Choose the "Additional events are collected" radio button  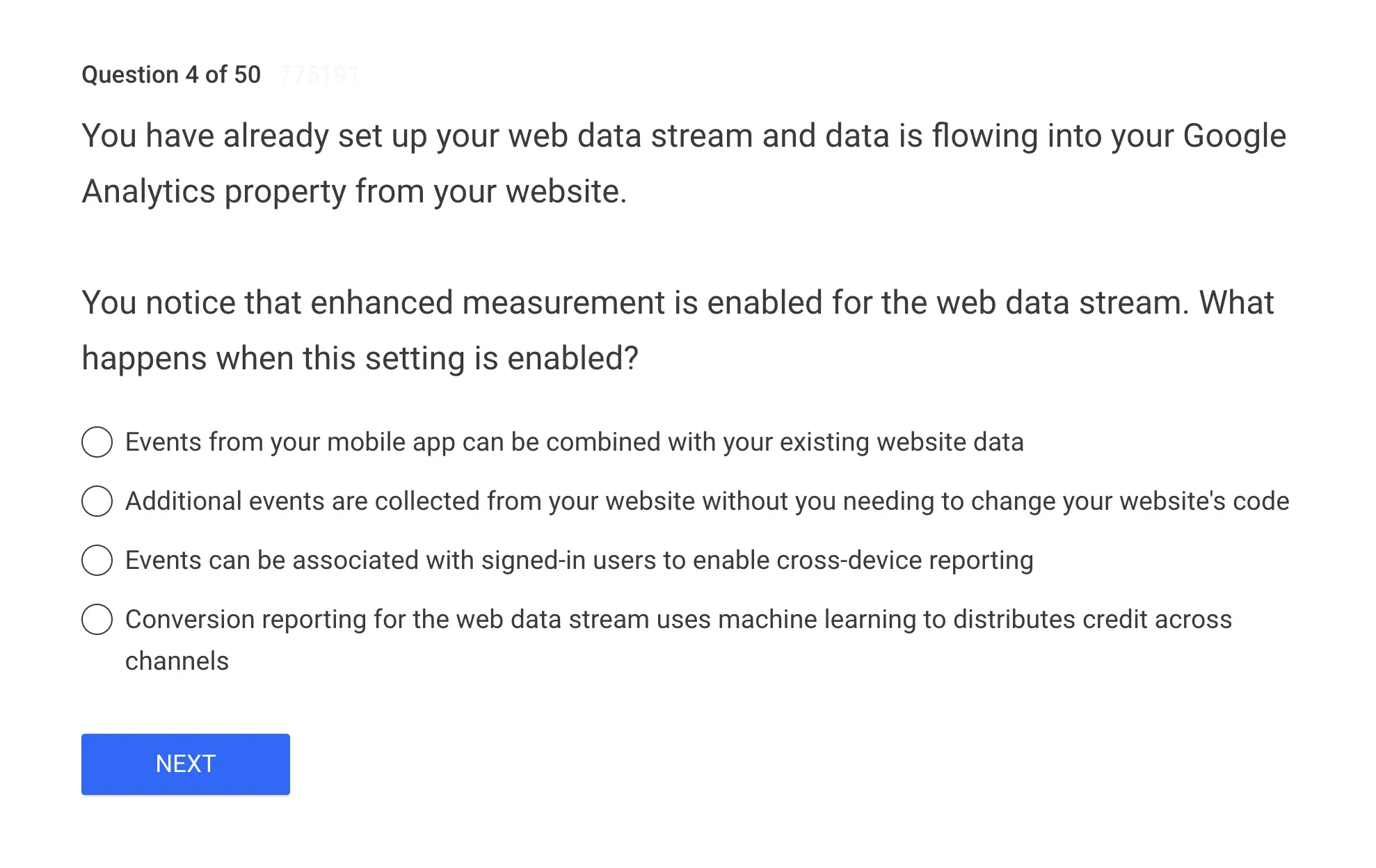pyautogui.click(x=97, y=501)
